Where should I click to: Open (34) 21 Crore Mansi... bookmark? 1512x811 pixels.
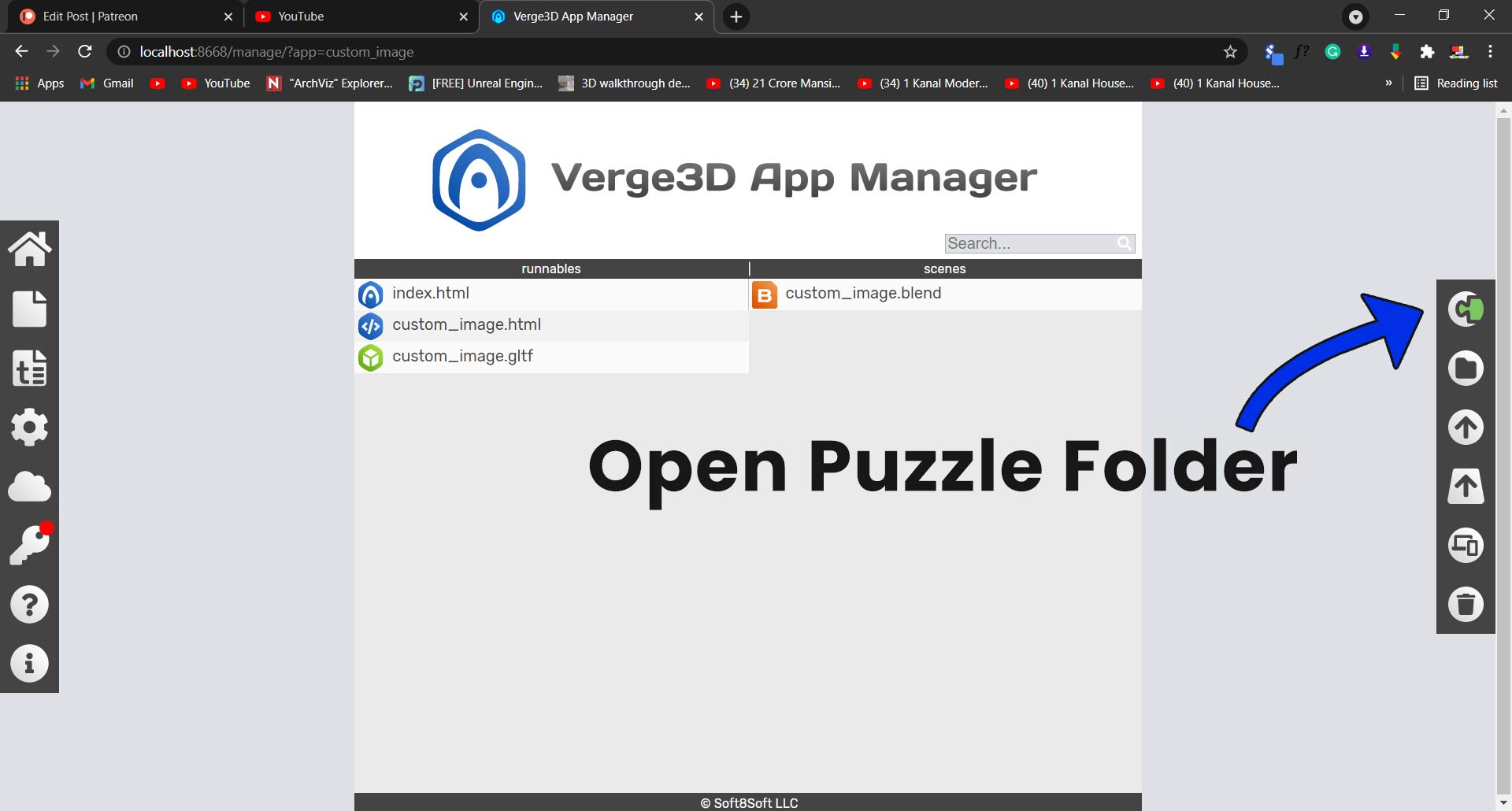[x=773, y=83]
